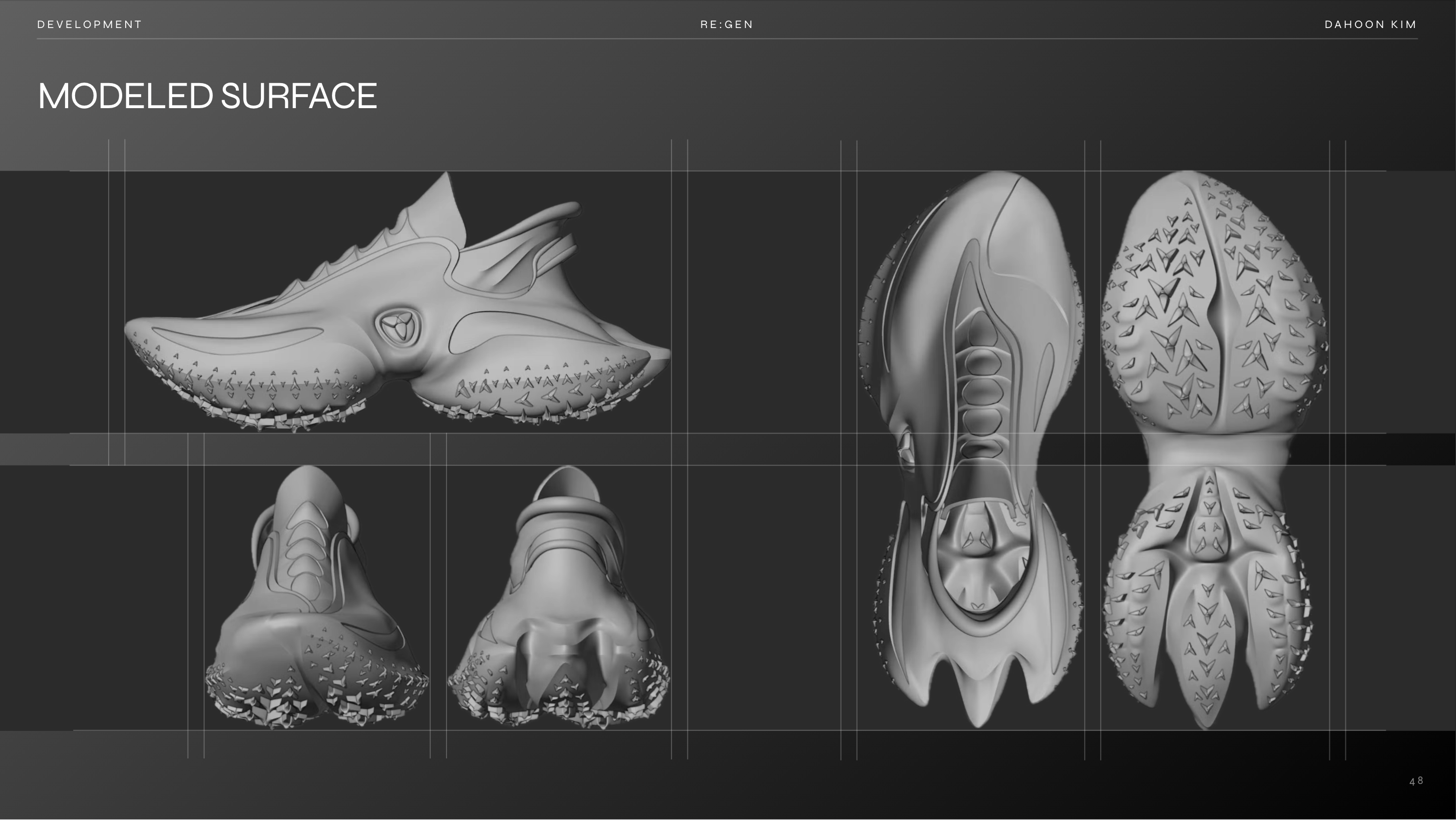Click the DAHOON KIM author name

[x=1370, y=25]
